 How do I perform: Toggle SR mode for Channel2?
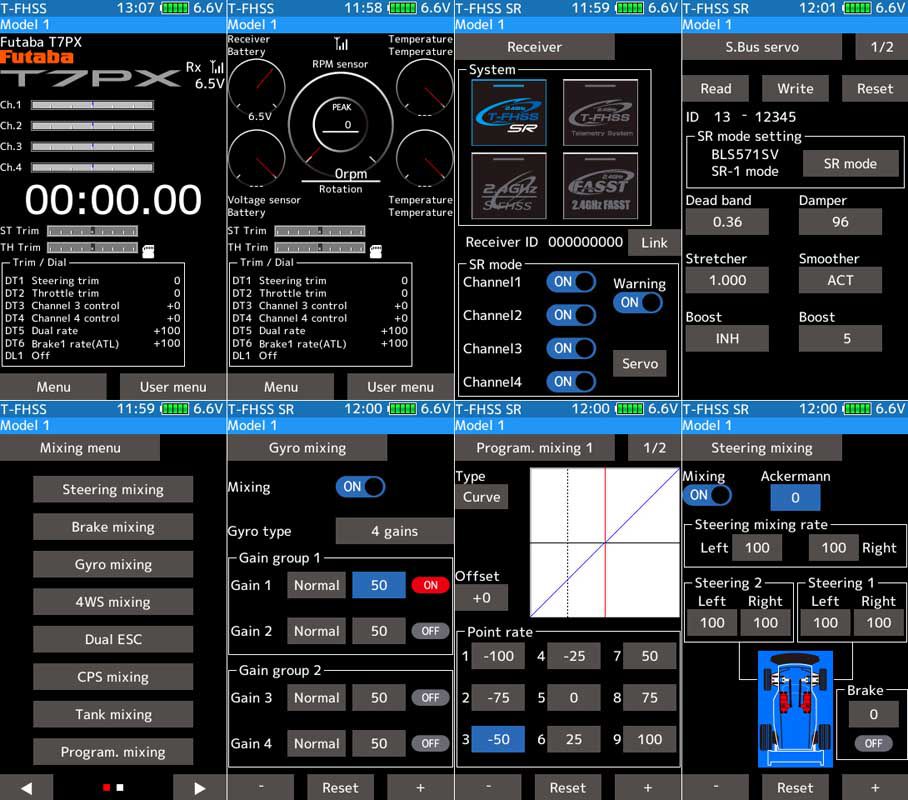click(570, 315)
